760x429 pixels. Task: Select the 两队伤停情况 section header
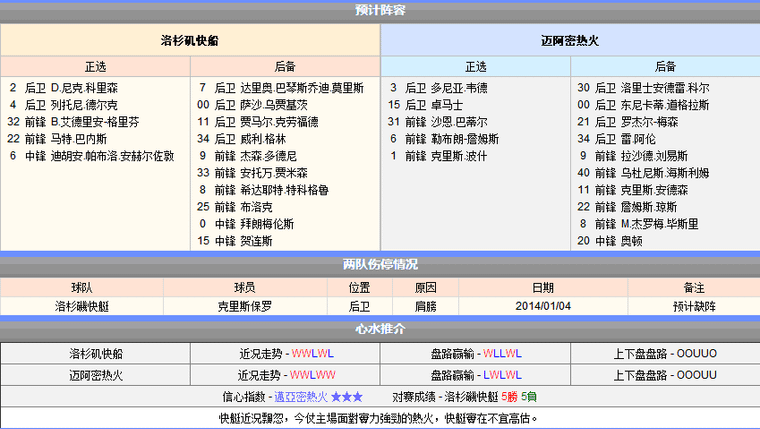[380, 265]
